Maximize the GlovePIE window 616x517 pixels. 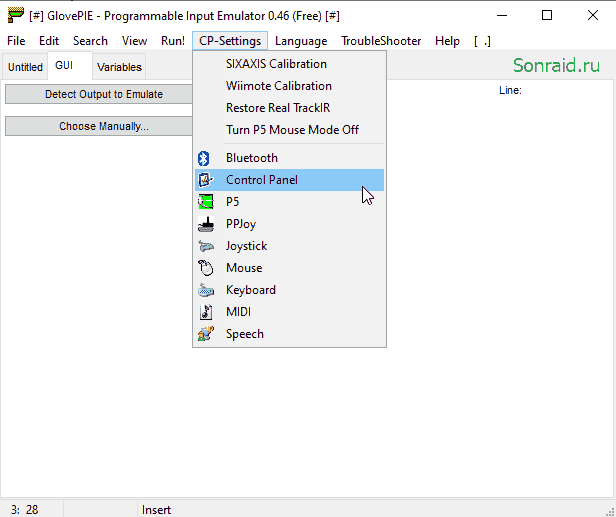click(x=547, y=16)
